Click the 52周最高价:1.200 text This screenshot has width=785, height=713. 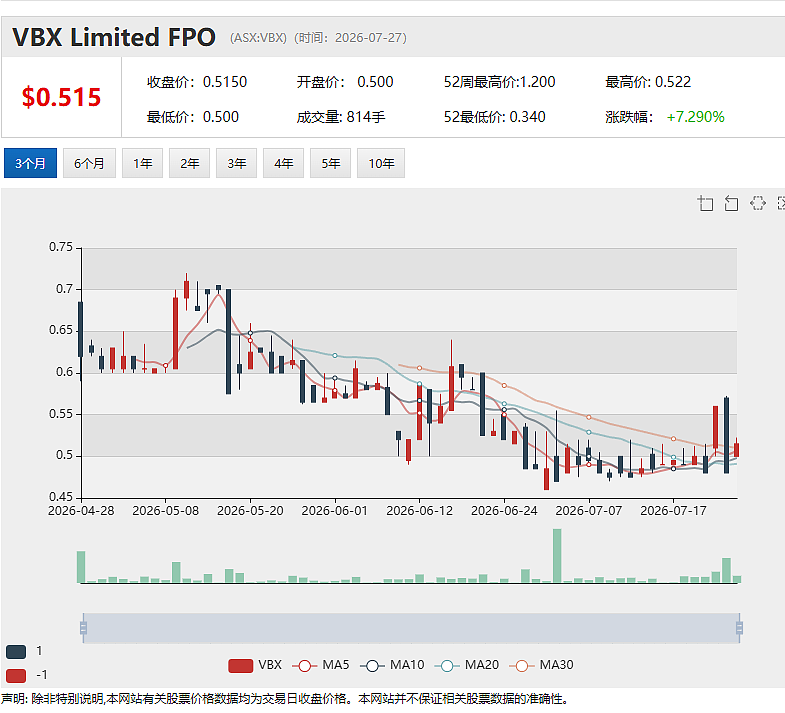(x=500, y=82)
